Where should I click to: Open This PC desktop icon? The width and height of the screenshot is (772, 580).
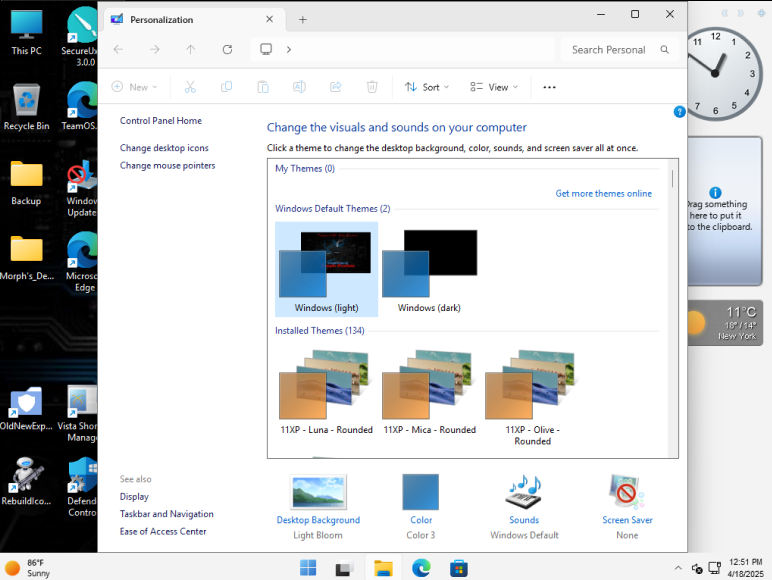point(27,32)
